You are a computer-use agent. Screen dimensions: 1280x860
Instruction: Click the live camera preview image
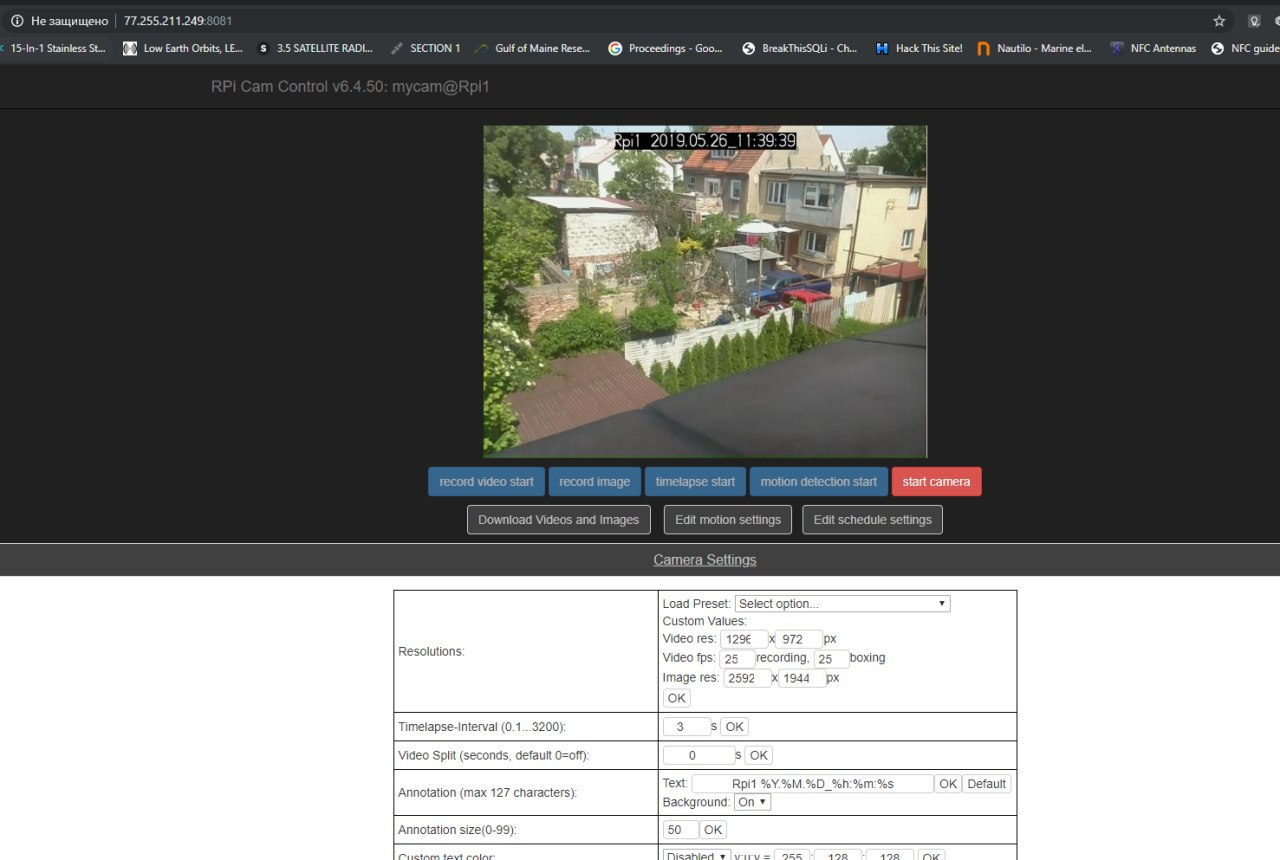tap(705, 291)
